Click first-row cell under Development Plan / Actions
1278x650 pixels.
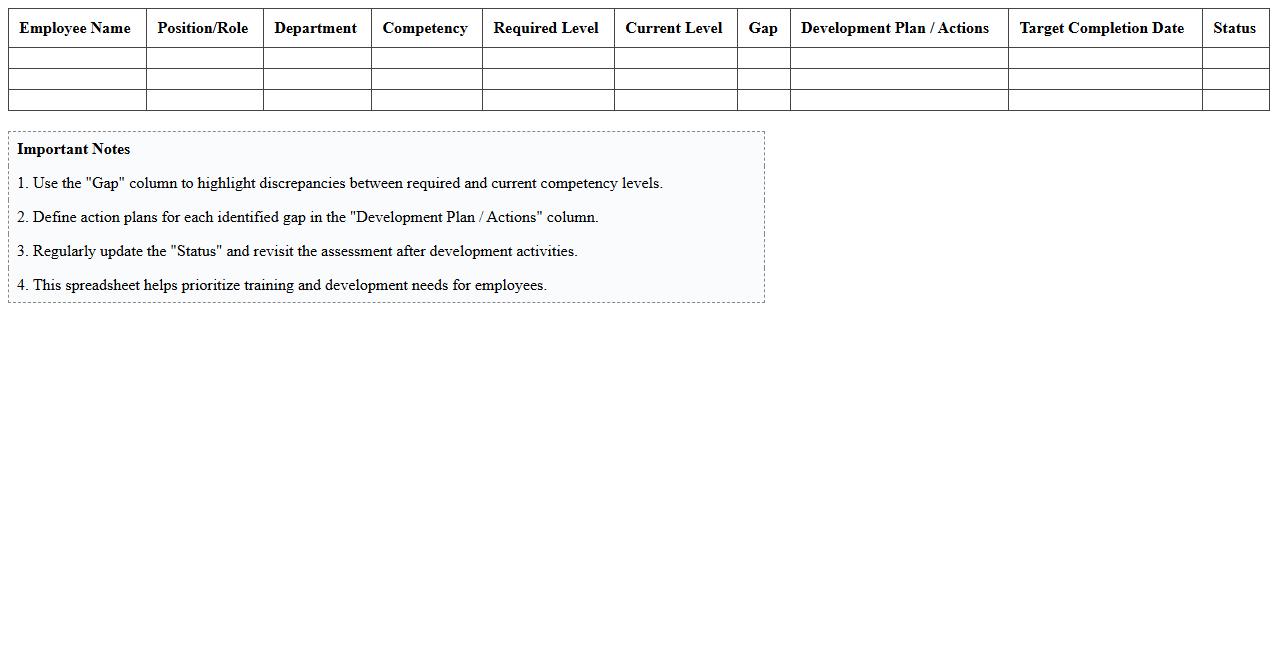pyautogui.click(x=898, y=58)
